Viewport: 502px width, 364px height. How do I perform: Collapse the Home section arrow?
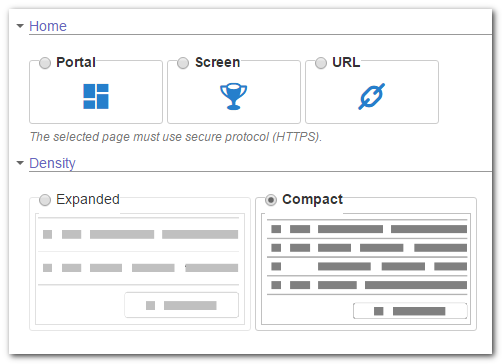20,26
